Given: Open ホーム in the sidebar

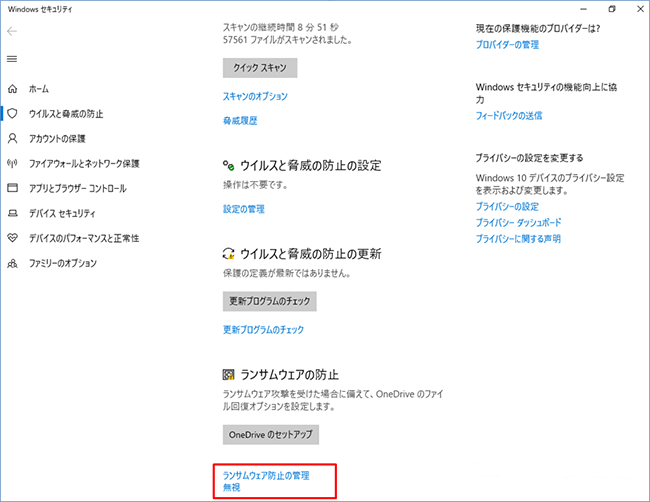Looking at the screenshot, I should (39, 89).
